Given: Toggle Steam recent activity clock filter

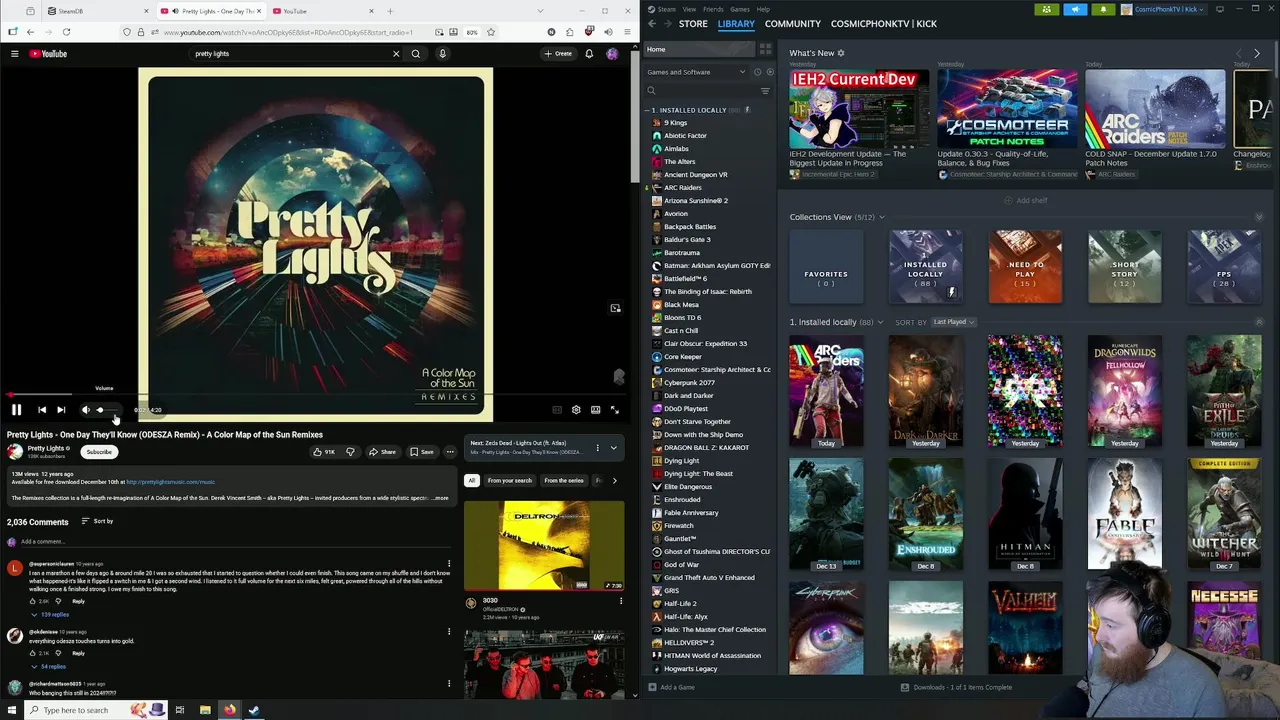Looking at the screenshot, I should coord(757,72).
